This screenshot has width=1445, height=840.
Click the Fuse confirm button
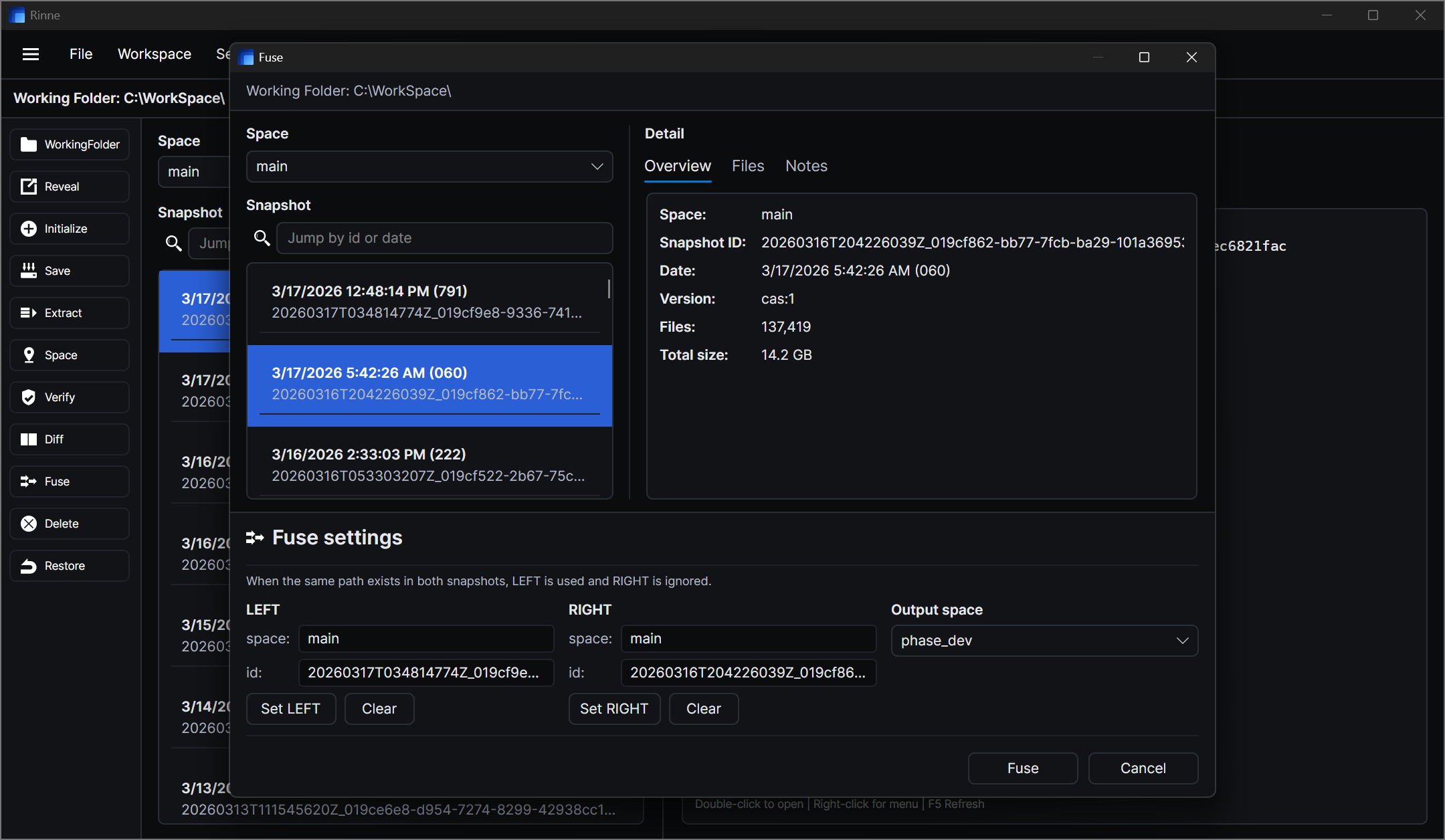(1022, 768)
